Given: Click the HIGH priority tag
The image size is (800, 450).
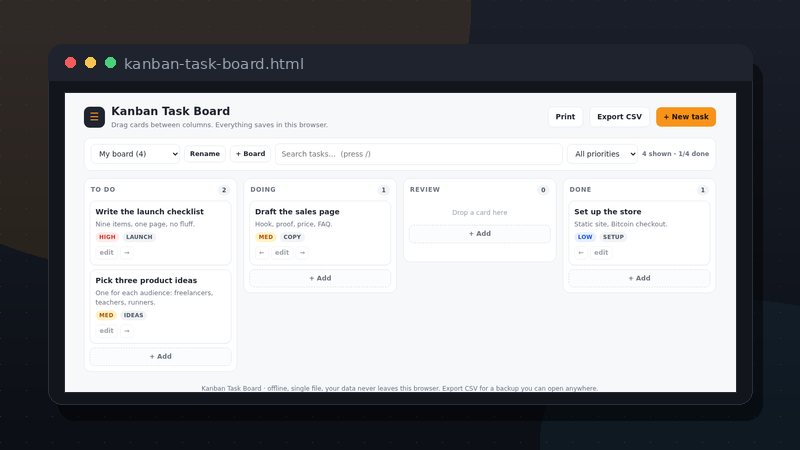Looking at the screenshot, I should click(107, 237).
